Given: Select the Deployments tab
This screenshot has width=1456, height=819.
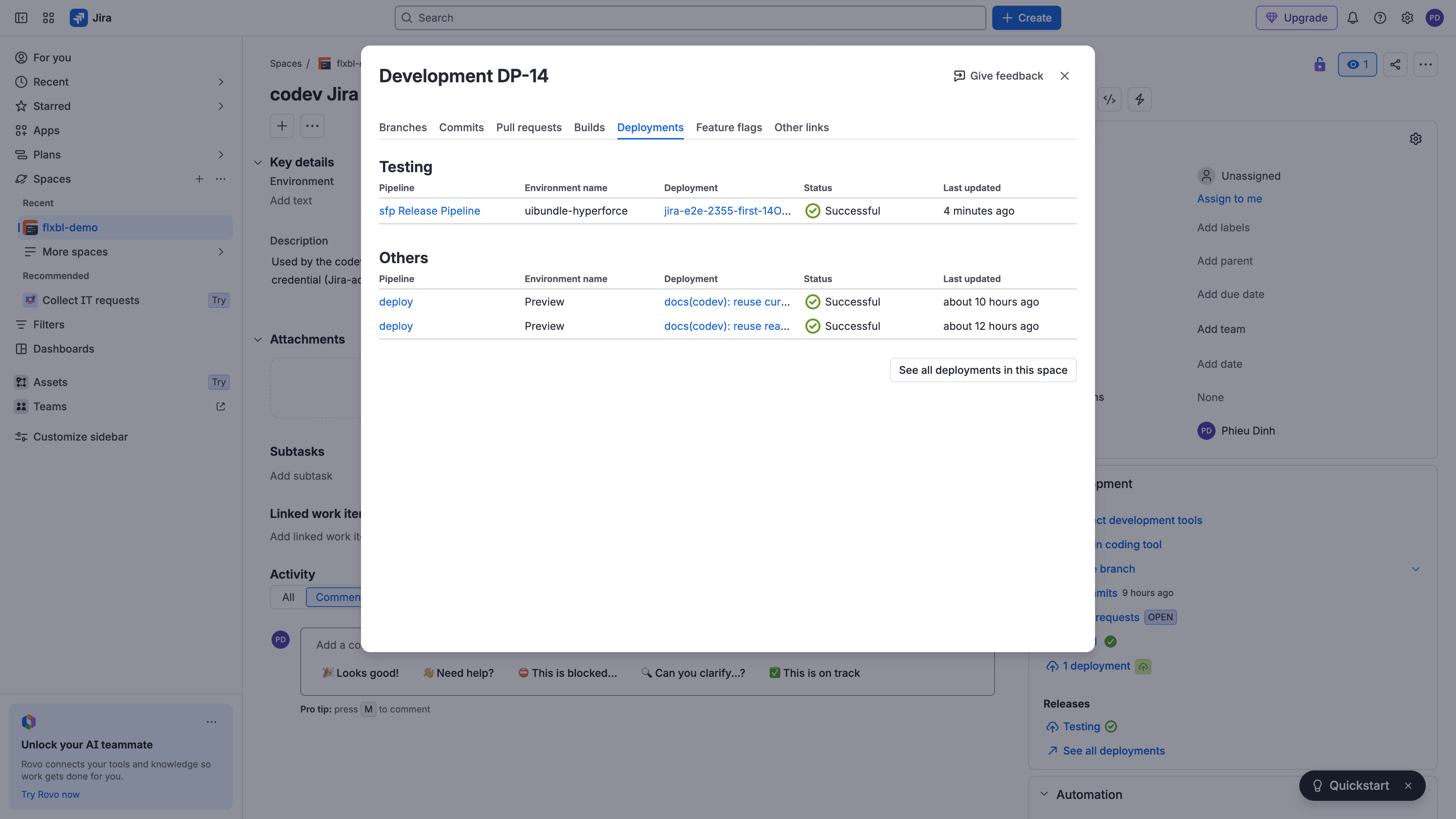Looking at the screenshot, I should (650, 127).
